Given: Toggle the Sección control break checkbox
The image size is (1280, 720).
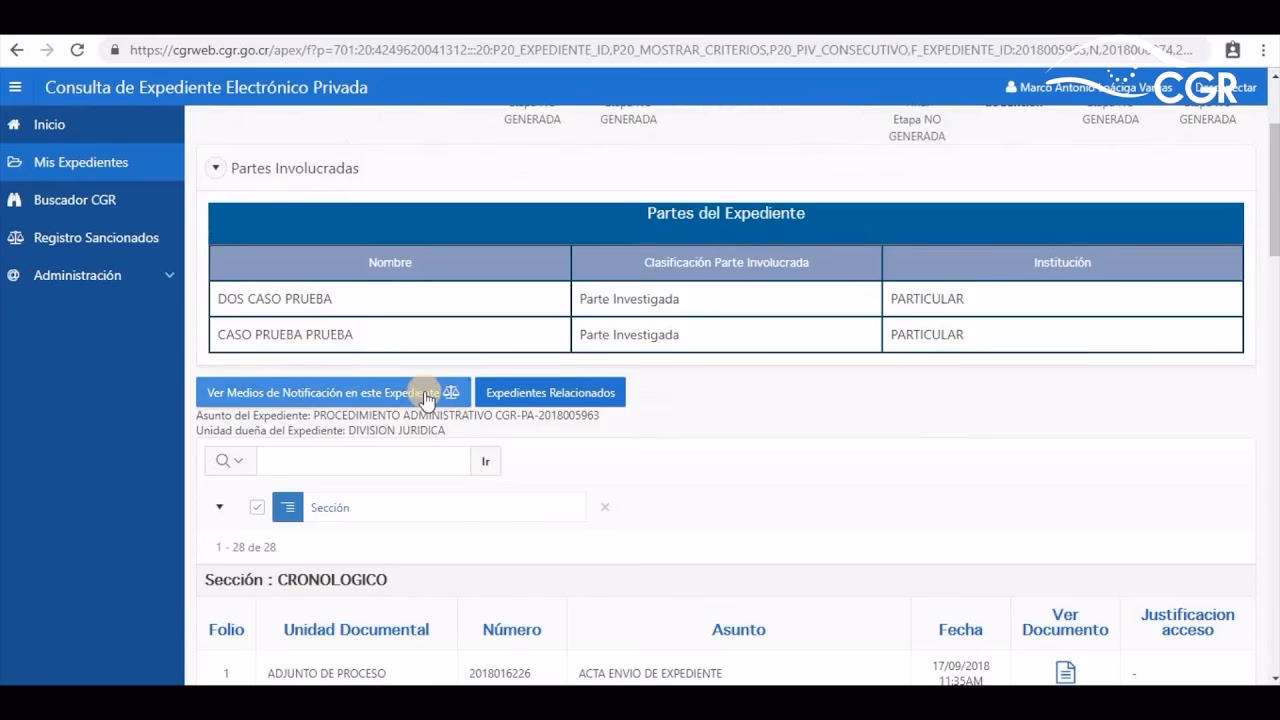Looking at the screenshot, I should pos(257,507).
